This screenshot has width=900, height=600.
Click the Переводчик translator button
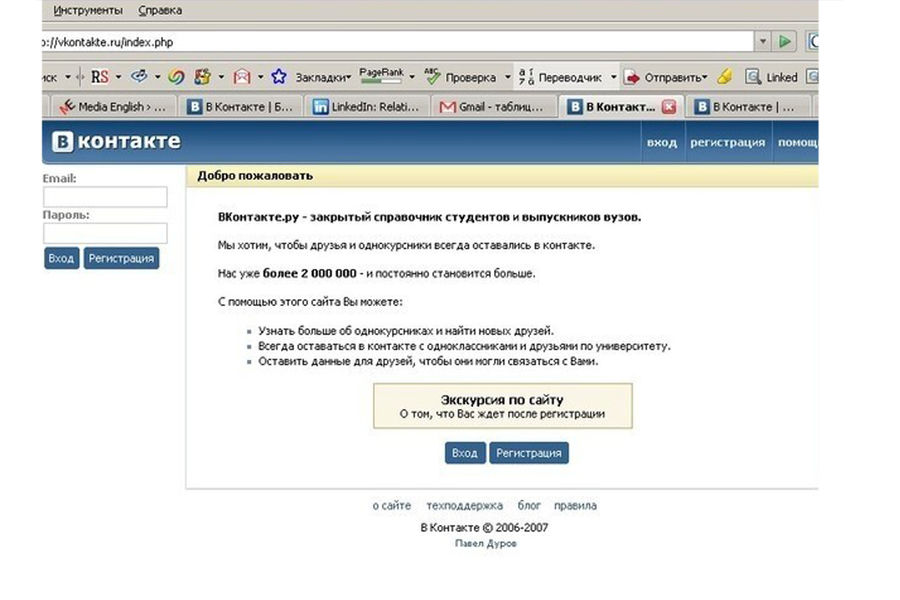pyautogui.click(x=560, y=77)
